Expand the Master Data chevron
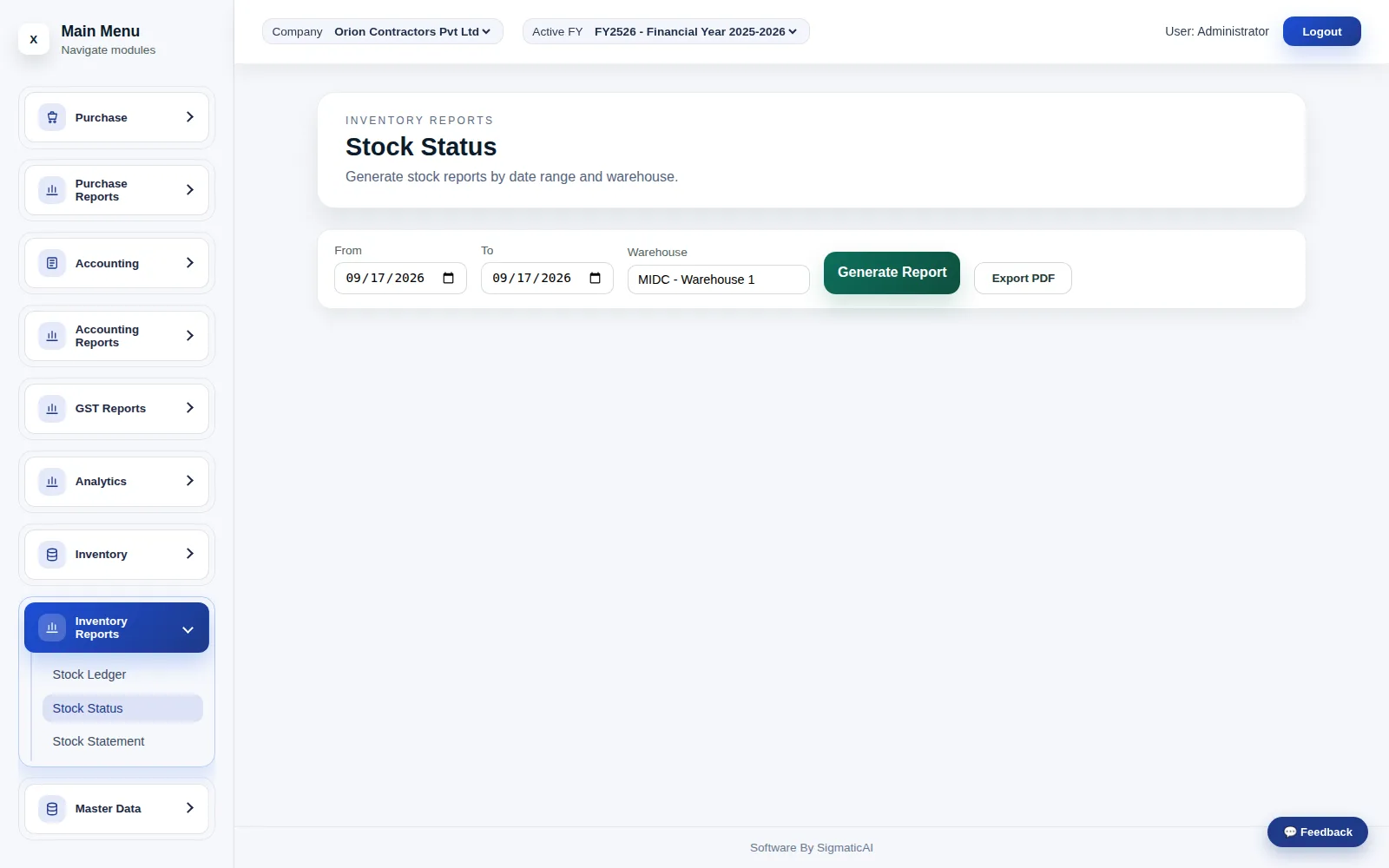 coord(189,808)
